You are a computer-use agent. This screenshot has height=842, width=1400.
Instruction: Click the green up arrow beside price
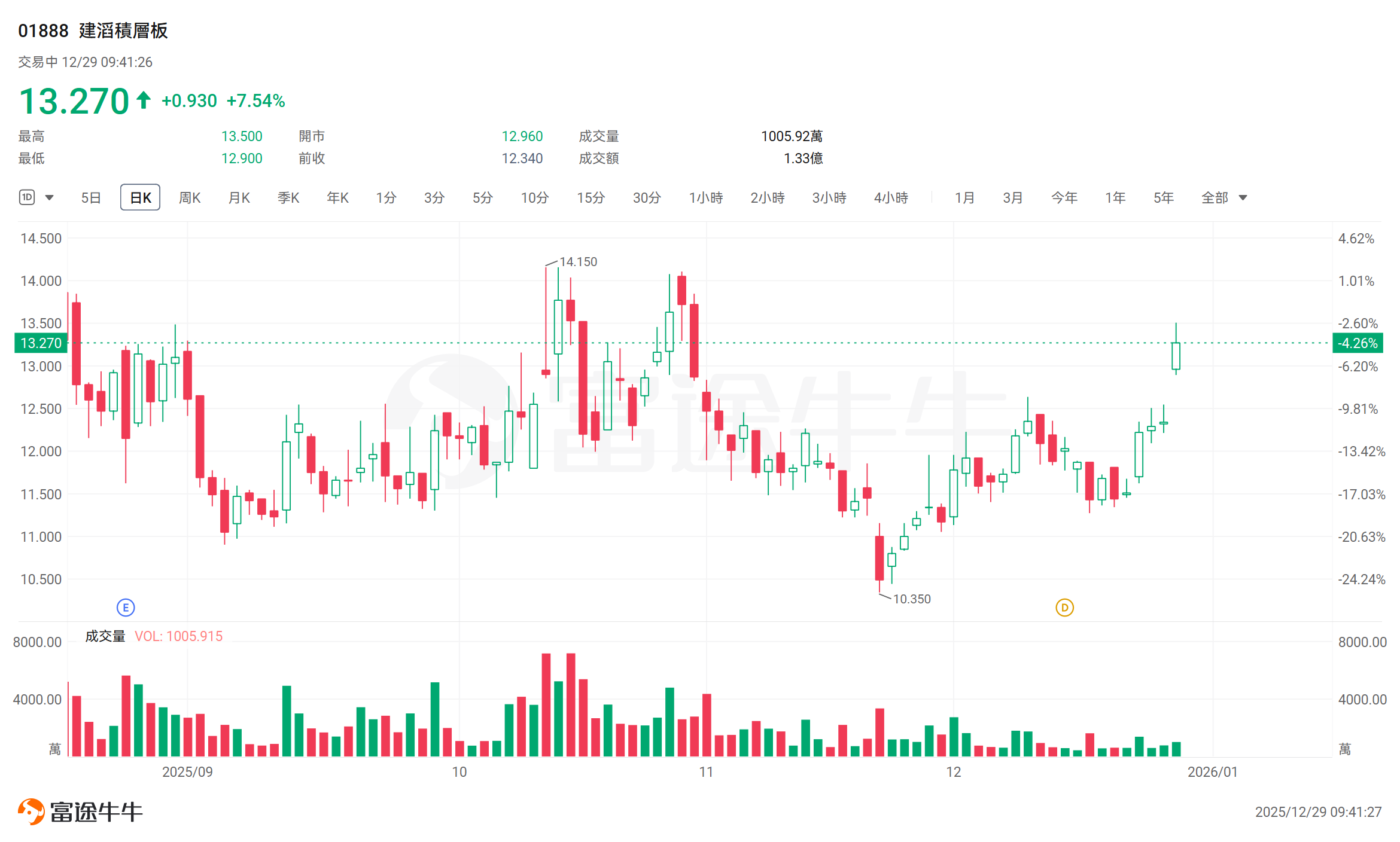click(144, 100)
